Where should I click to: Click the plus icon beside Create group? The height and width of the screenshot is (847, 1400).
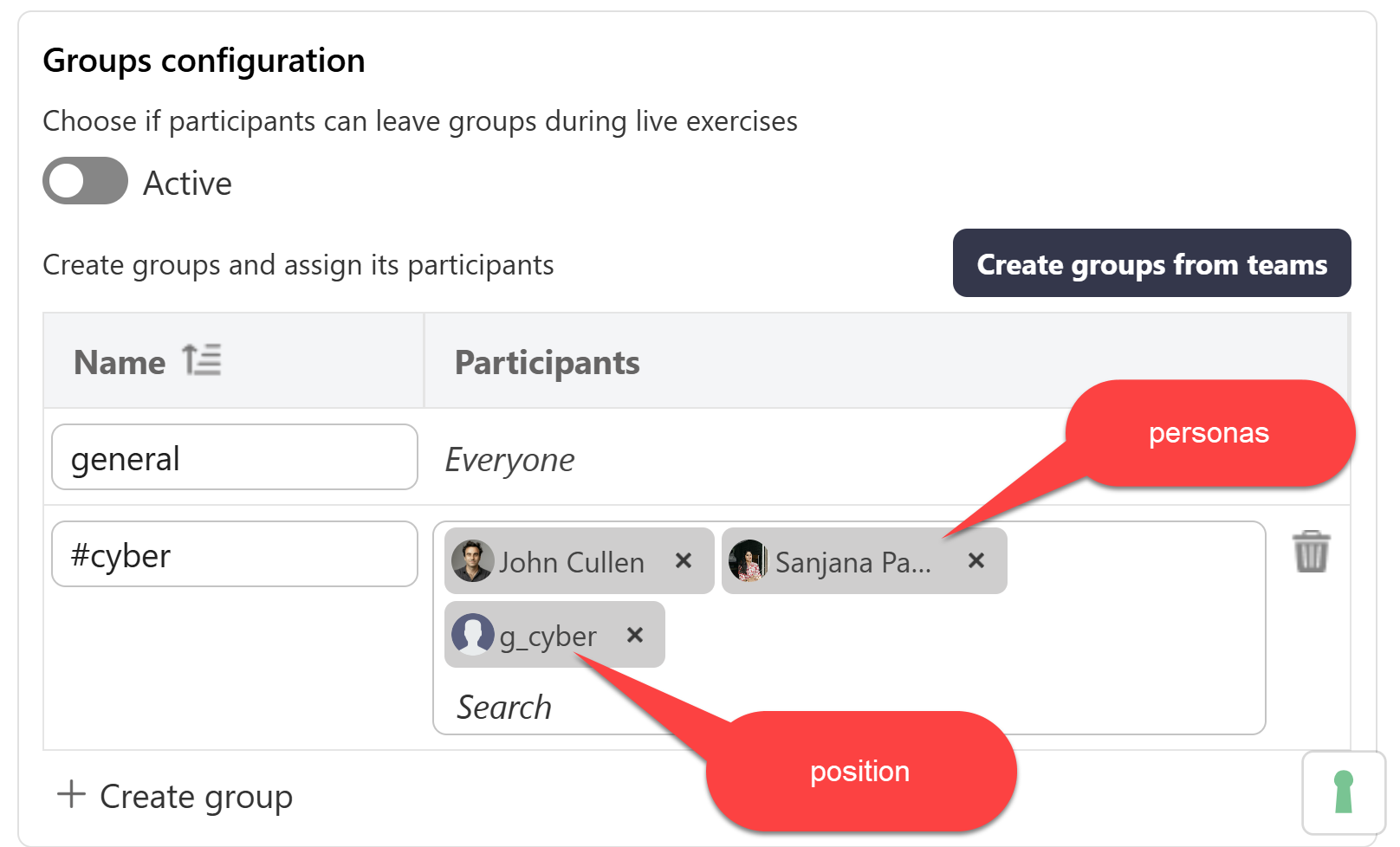[x=71, y=794]
